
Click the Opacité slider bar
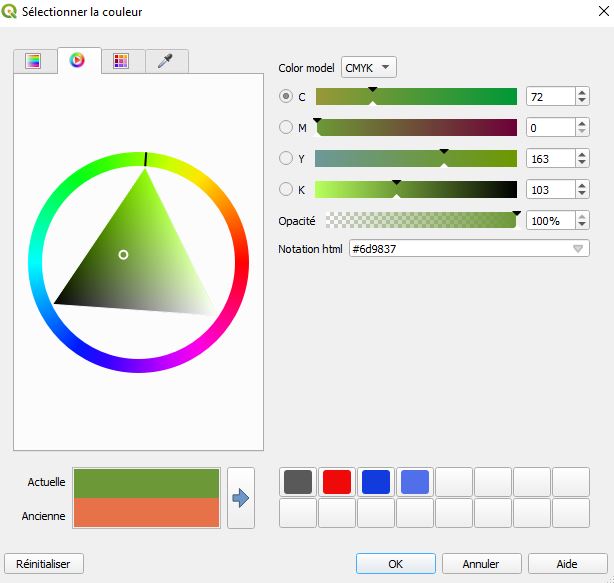(x=420, y=220)
